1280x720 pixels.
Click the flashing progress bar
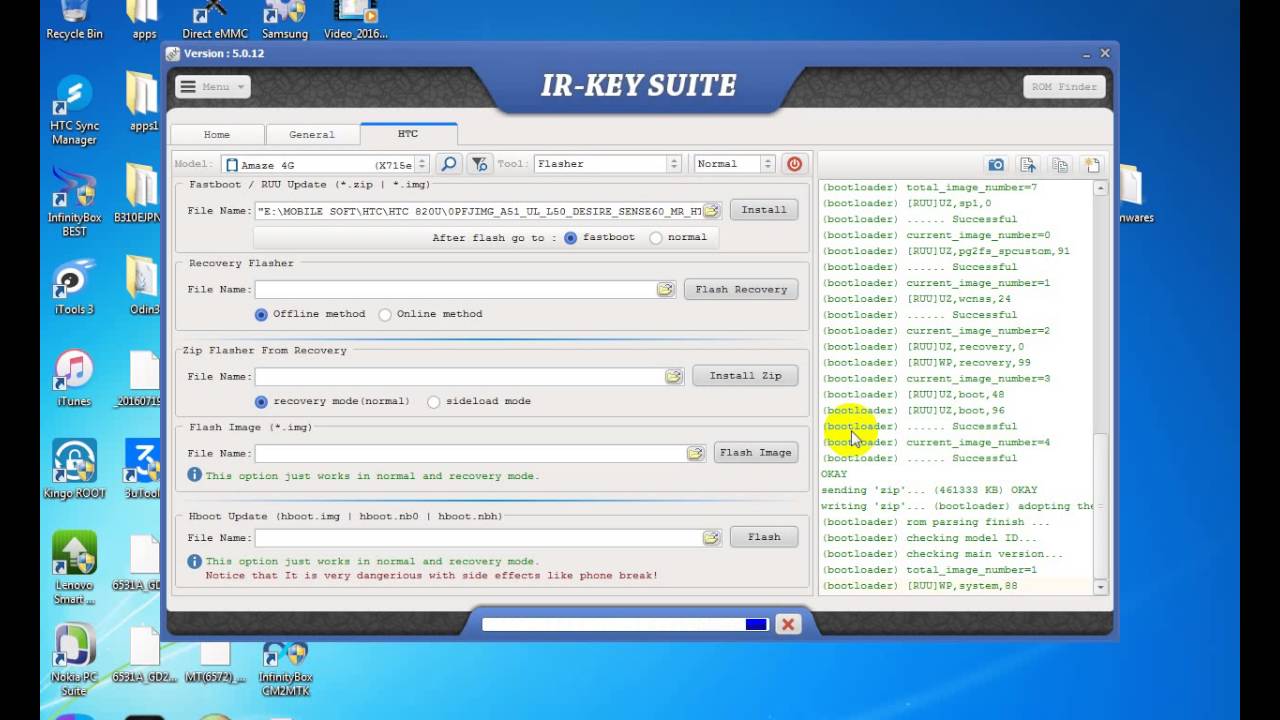coord(625,624)
